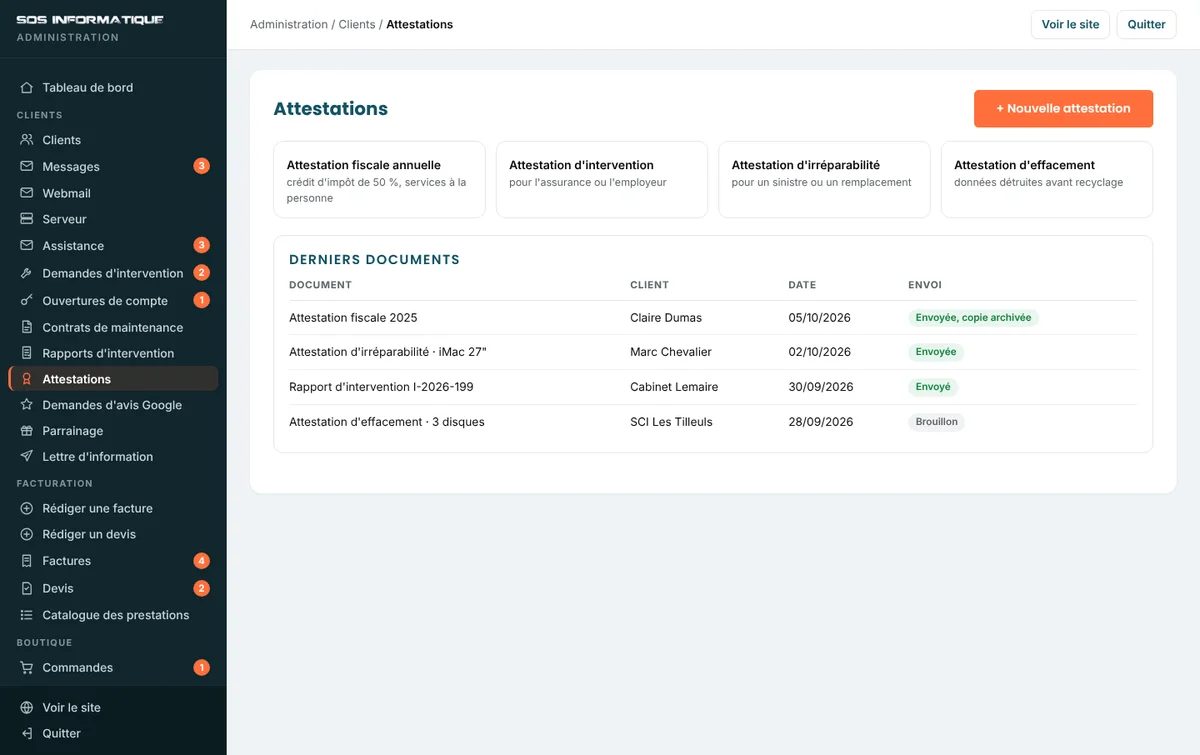
Task: Click the date 05/10/2026
Action: [820, 318]
